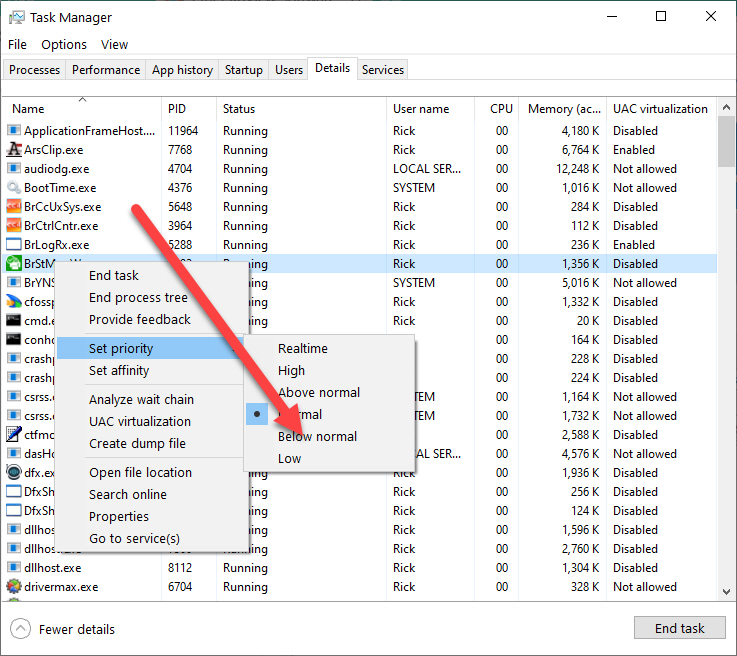
Task: Click the cmd.exe console icon
Action: point(14,321)
